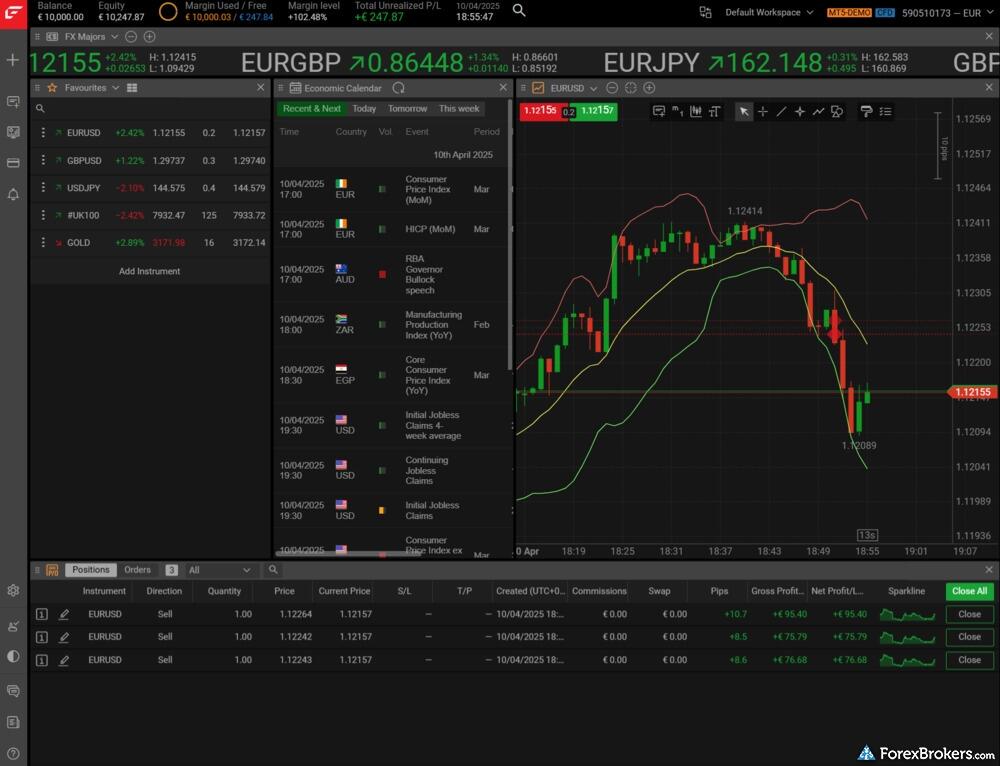Select the crosshair tool in chart toolbar
The image size is (1000, 766).
point(763,112)
